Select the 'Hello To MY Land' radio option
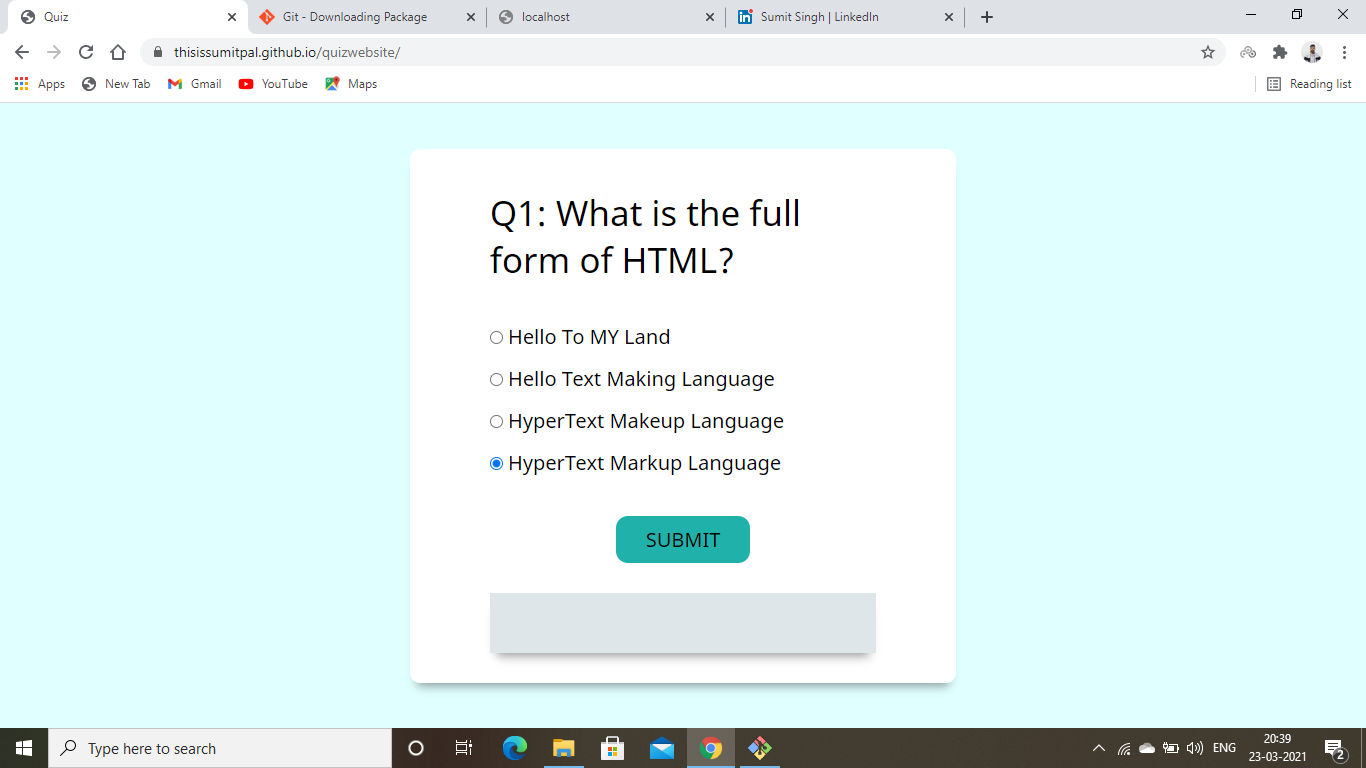Image resolution: width=1366 pixels, height=768 pixels. (496, 338)
